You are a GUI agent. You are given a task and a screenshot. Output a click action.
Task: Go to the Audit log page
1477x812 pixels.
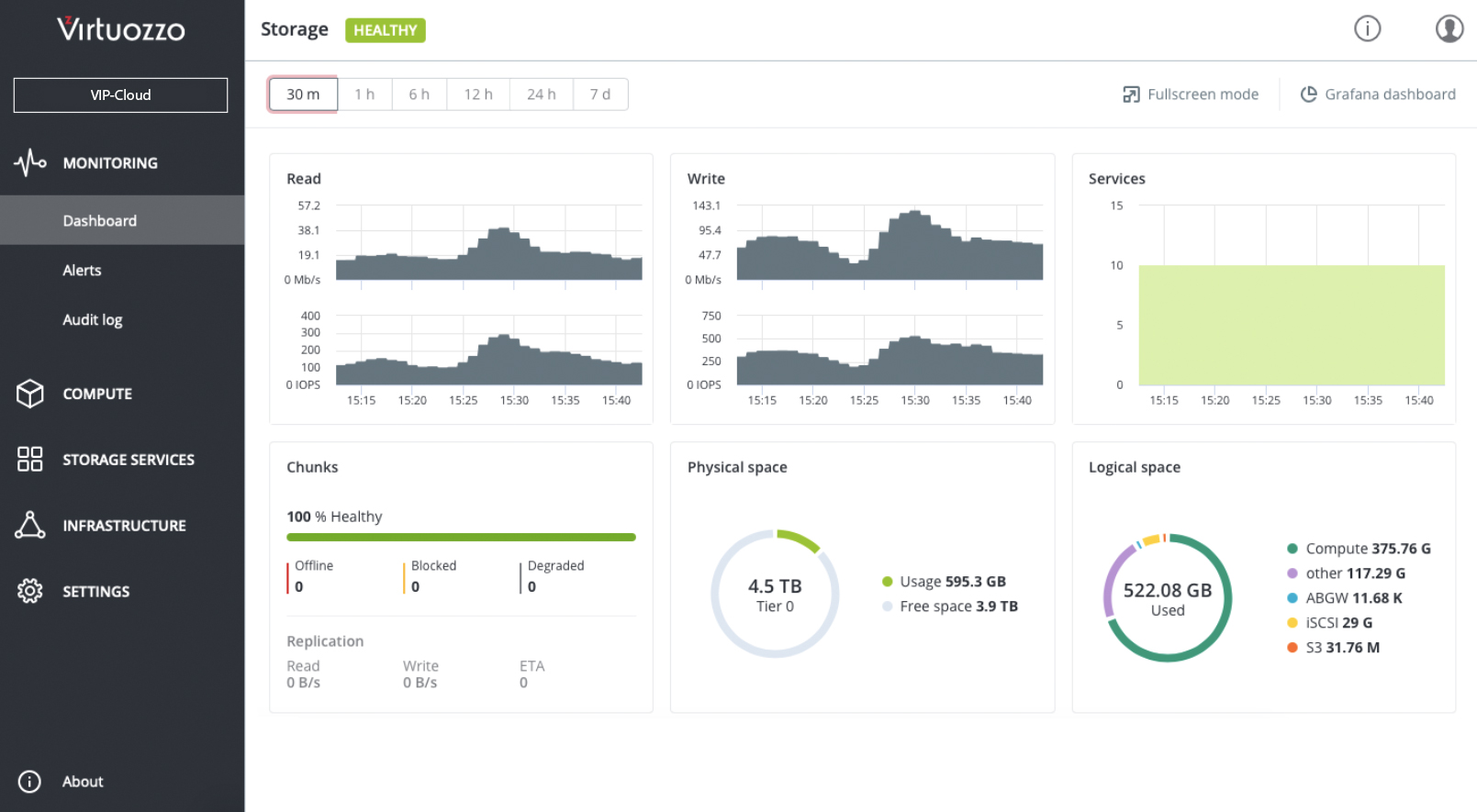[x=92, y=320]
